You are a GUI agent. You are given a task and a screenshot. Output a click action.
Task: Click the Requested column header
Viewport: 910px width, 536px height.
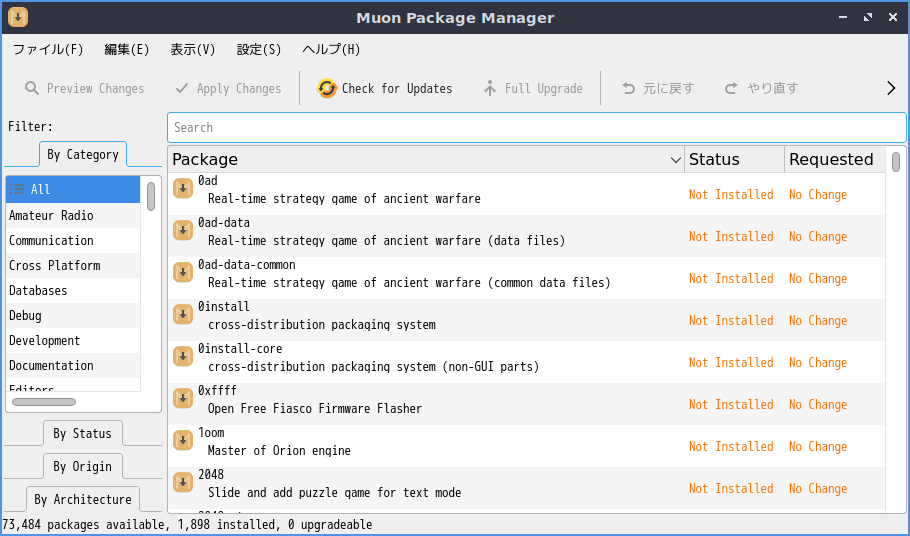coord(835,160)
